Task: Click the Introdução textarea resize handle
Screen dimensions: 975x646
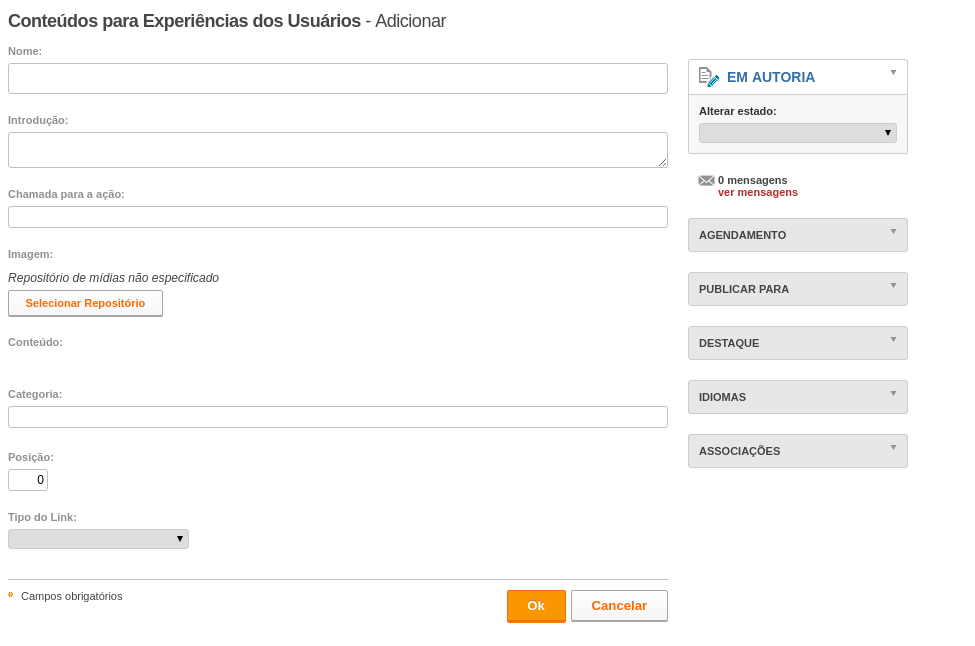Action: pyautogui.click(x=662, y=162)
